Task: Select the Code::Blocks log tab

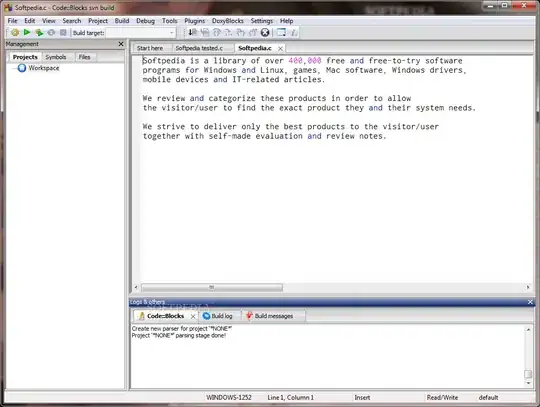Action: [x=165, y=316]
